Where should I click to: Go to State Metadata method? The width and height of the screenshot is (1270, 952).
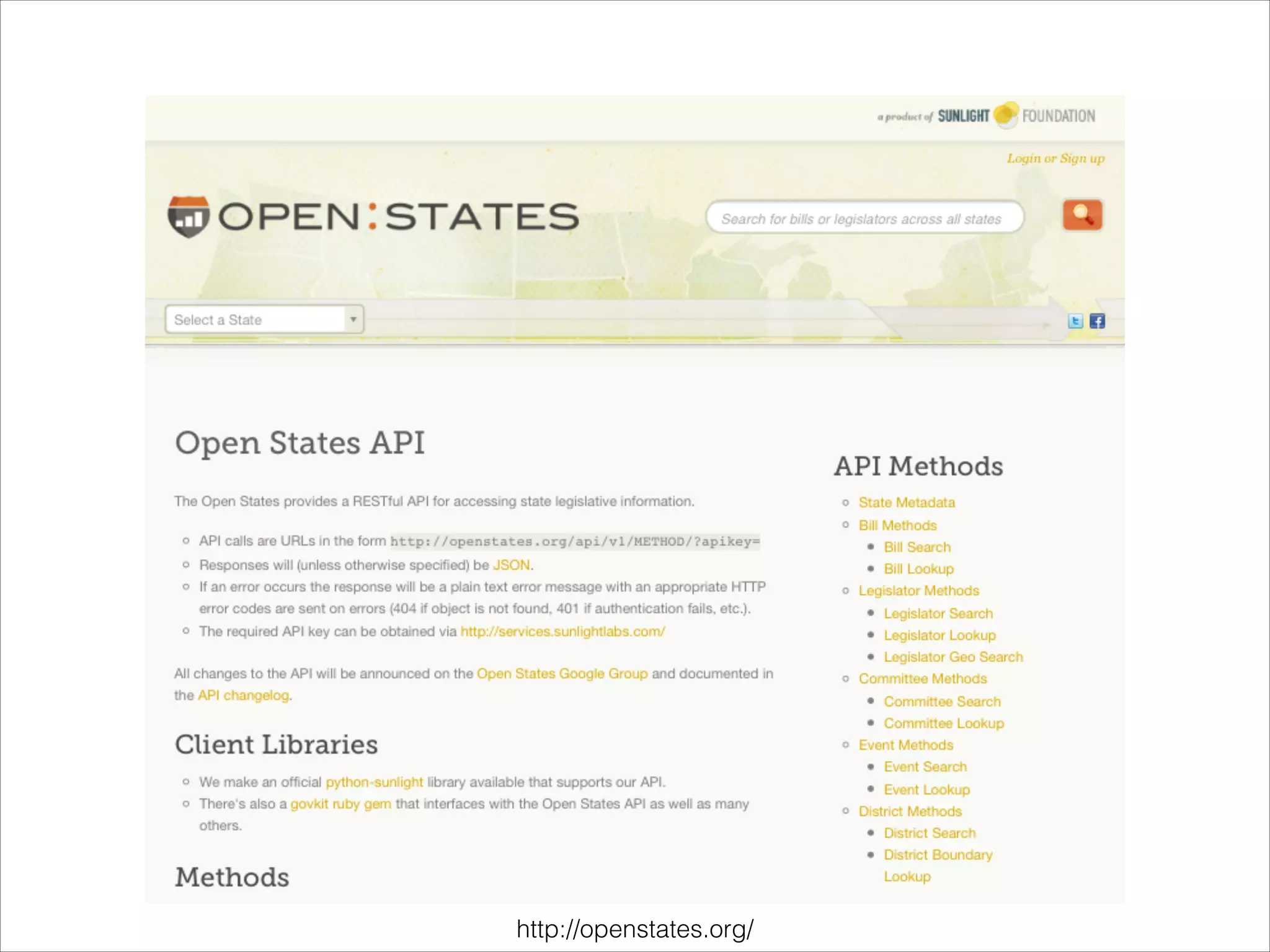pyautogui.click(x=907, y=503)
